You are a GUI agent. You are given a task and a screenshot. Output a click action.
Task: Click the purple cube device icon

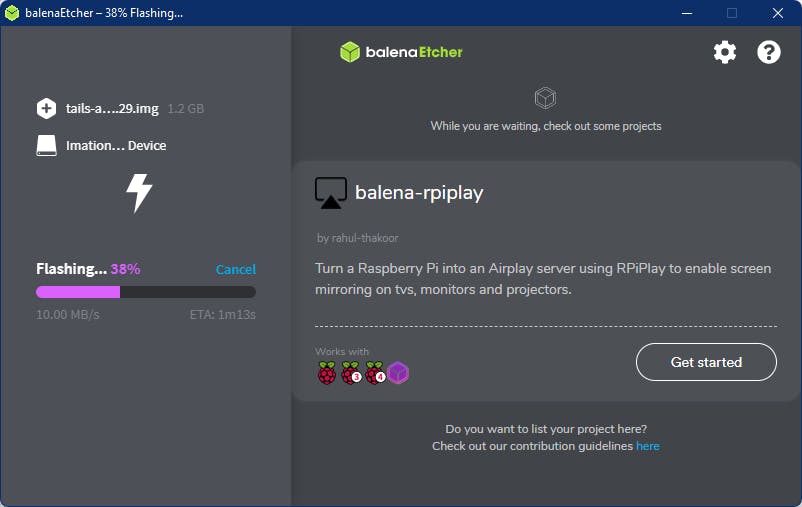click(x=398, y=372)
